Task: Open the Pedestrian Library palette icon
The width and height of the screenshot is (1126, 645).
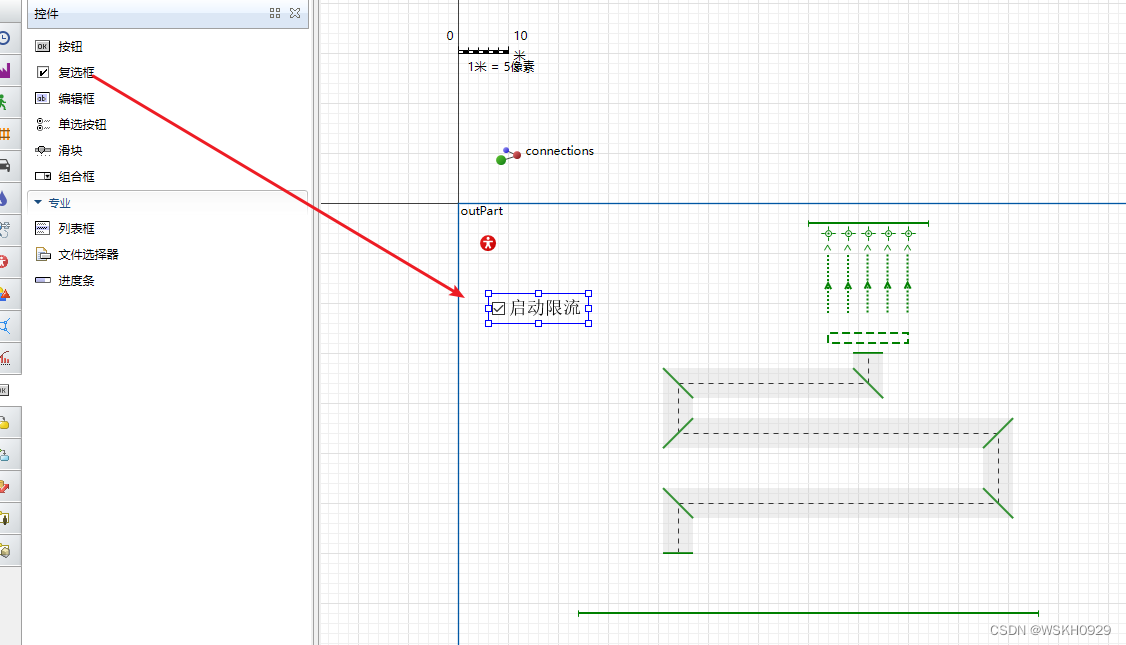Action: tap(5, 102)
